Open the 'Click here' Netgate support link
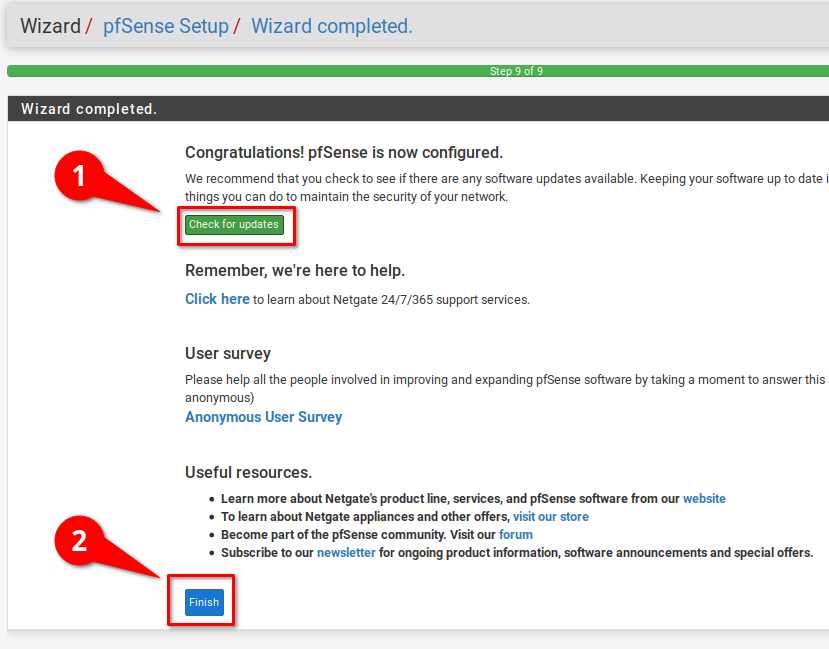829x649 pixels. pyautogui.click(x=217, y=299)
